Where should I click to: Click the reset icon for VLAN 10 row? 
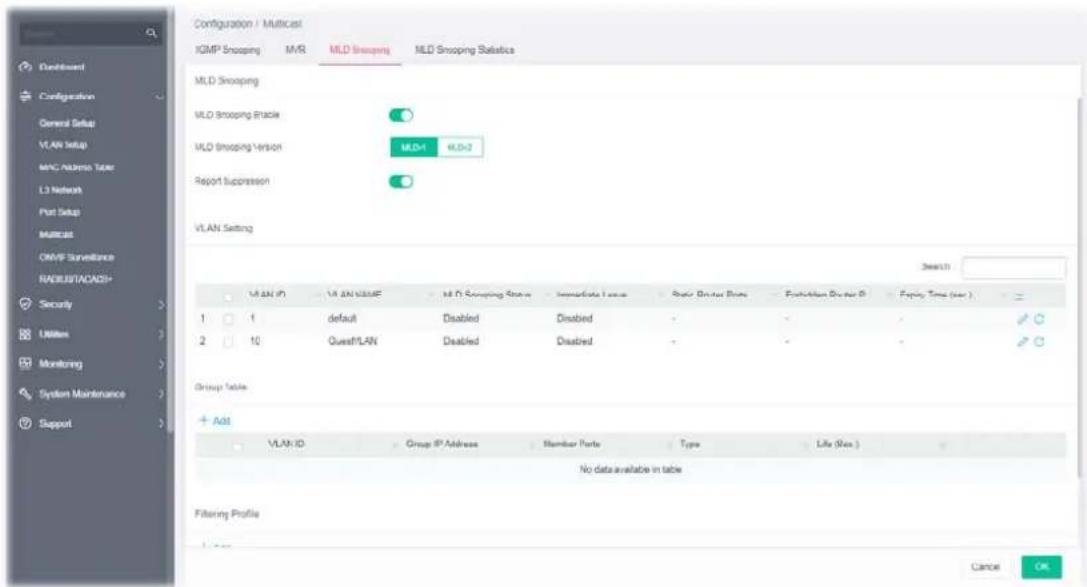pos(1039,342)
